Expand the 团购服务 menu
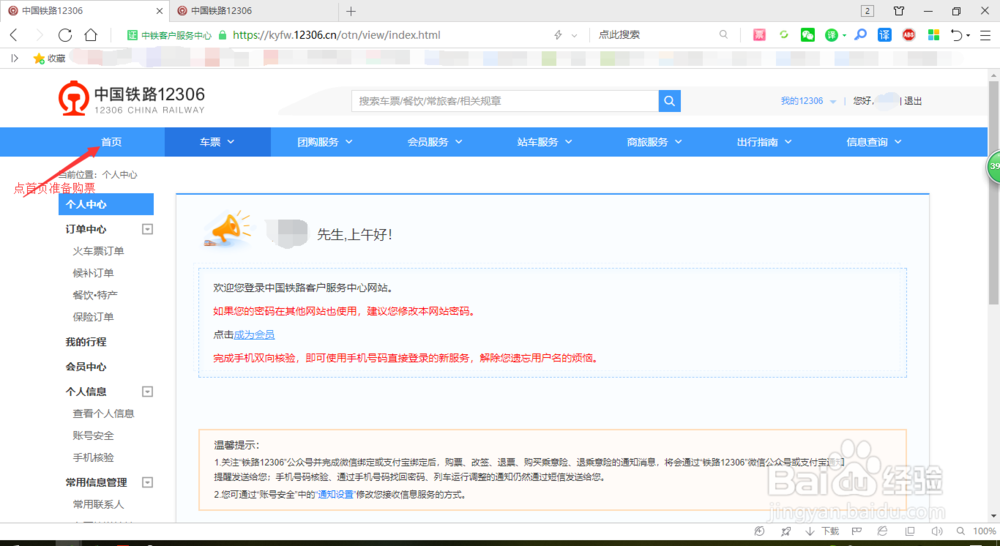The image size is (1000, 546). 325,142
